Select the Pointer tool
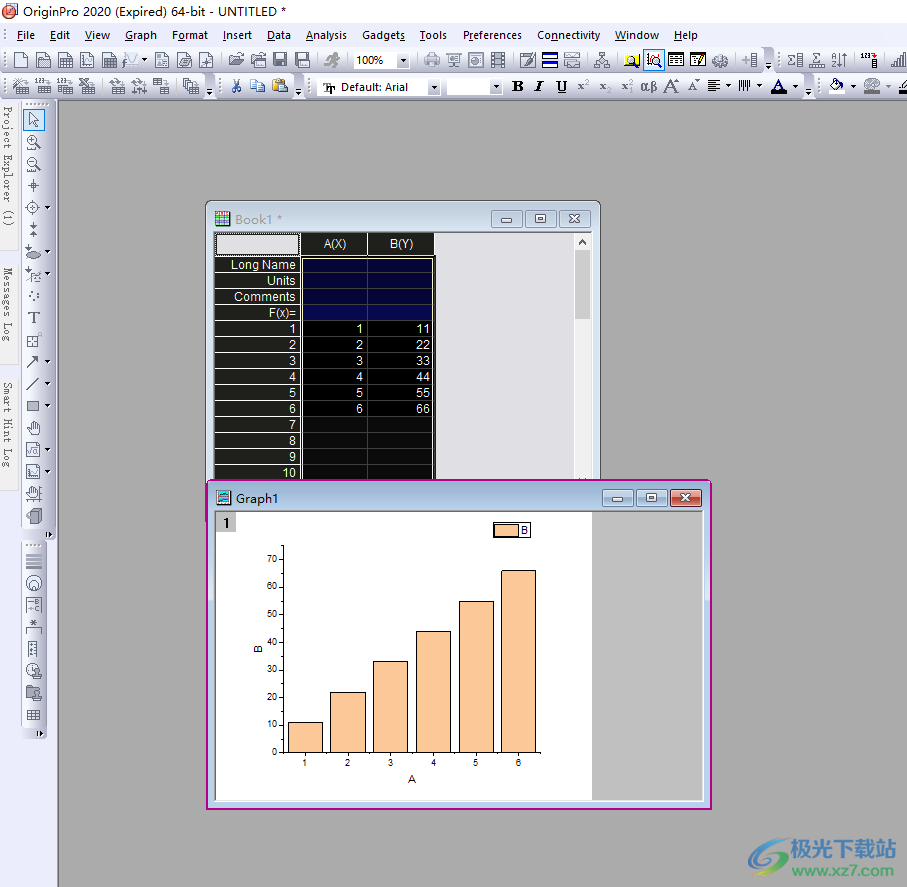Screen dimensions: 907x887 [x=34, y=120]
